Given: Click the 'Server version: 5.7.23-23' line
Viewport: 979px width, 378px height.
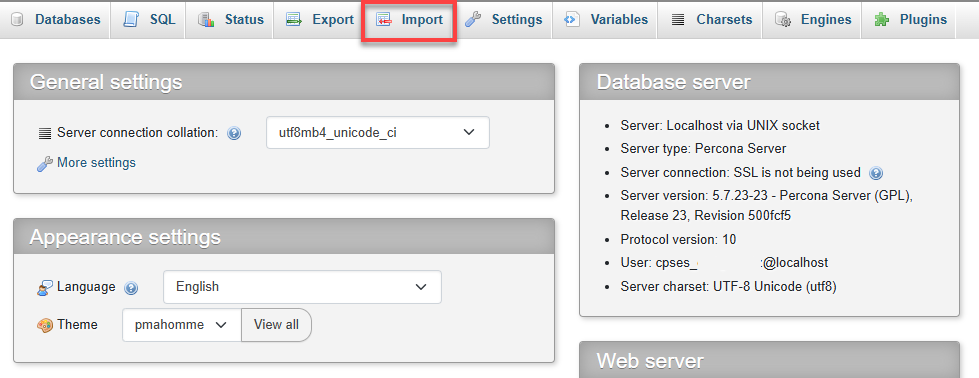Looking at the screenshot, I should click(767, 206).
